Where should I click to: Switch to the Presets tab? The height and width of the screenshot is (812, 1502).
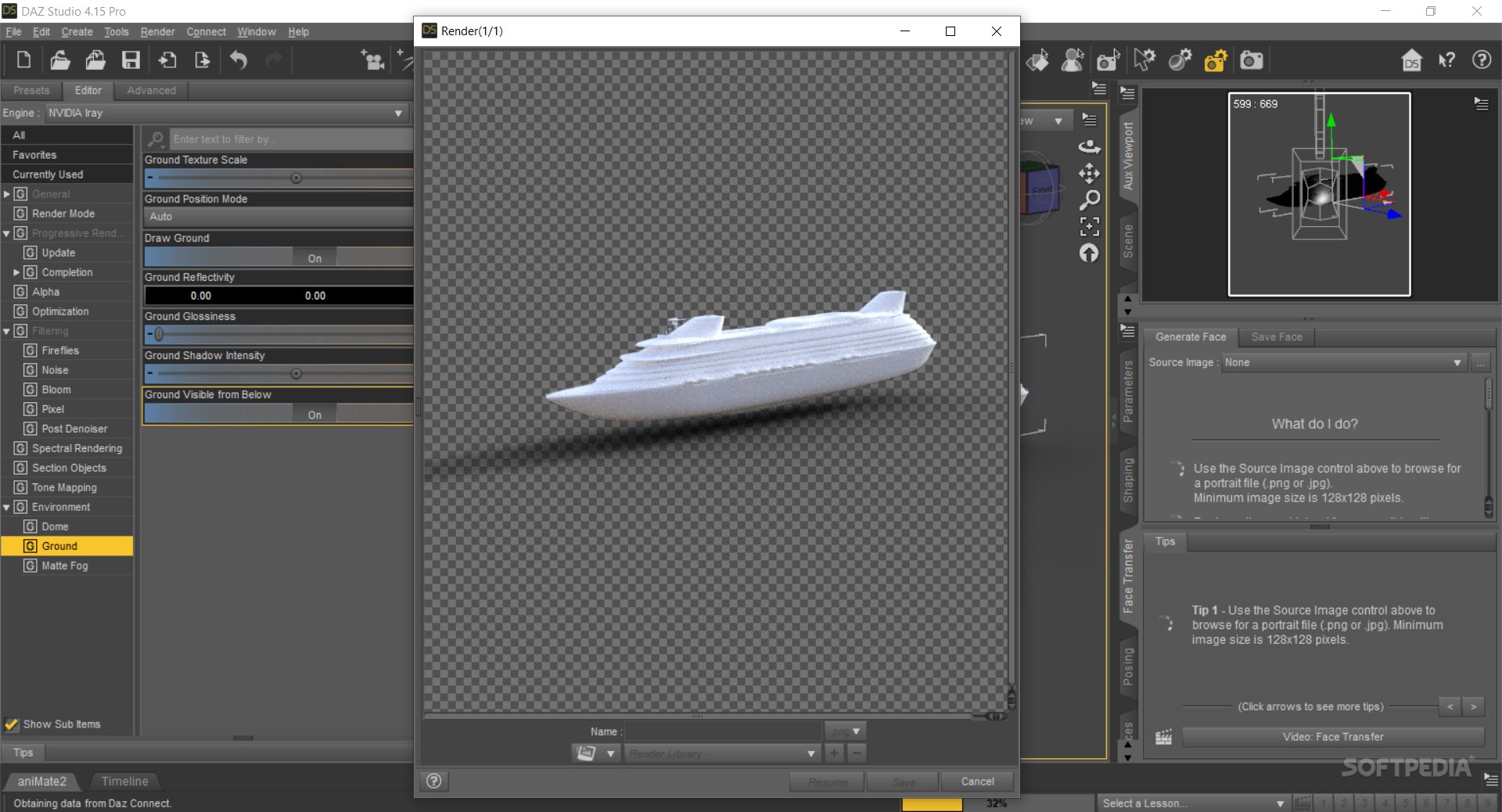point(31,91)
